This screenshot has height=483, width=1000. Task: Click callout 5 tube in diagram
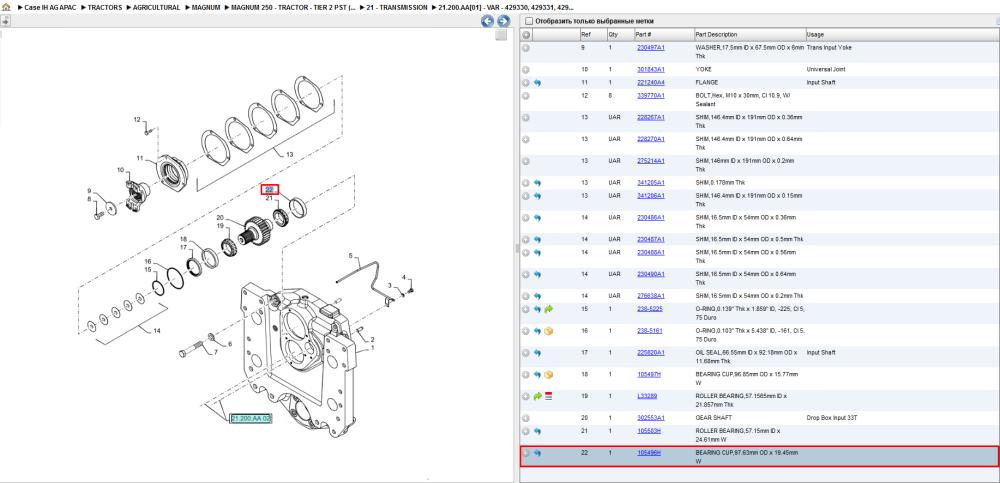point(350,255)
